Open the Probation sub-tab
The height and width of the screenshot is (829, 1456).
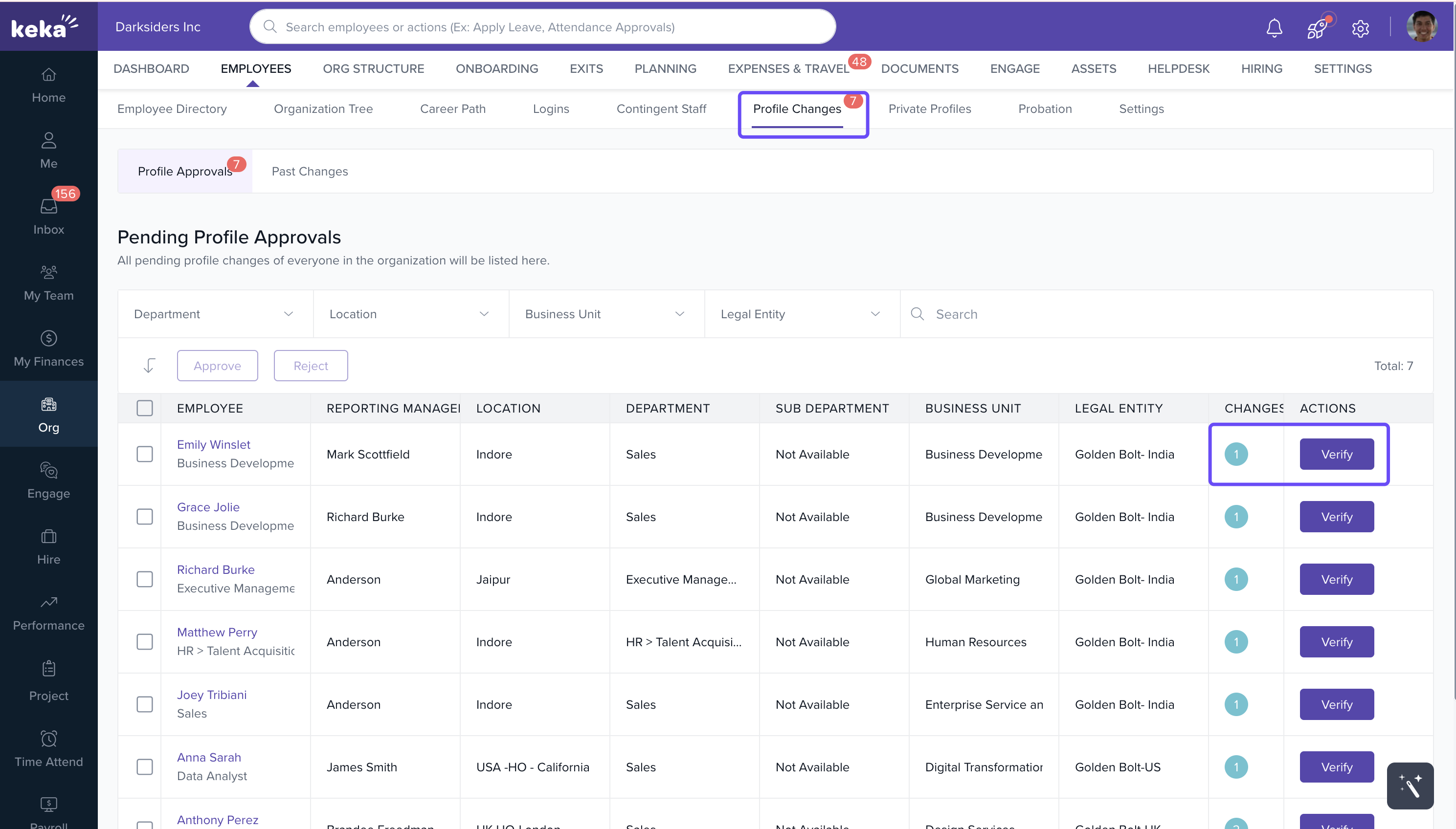coord(1044,108)
